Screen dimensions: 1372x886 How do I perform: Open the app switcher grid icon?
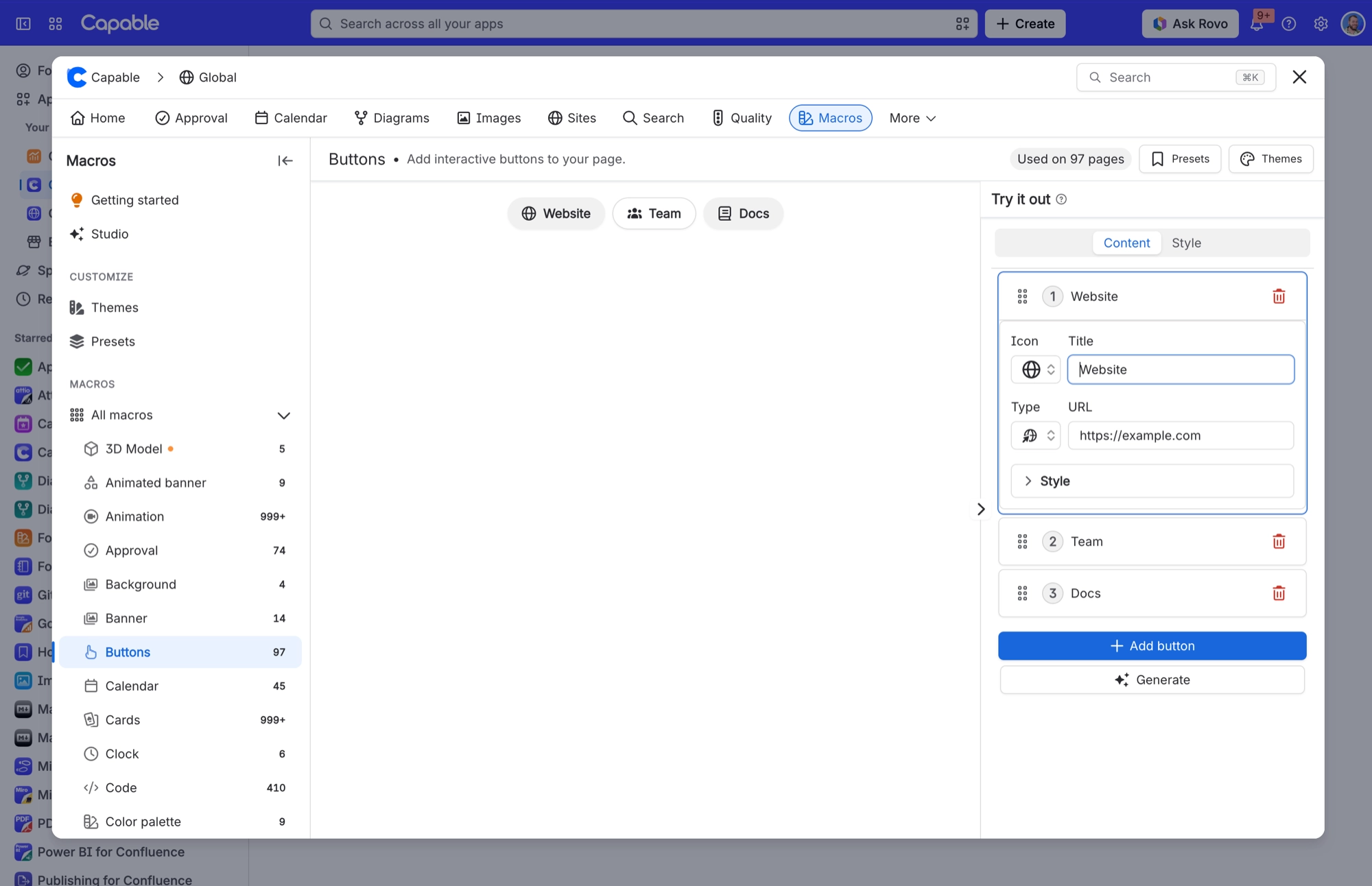click(56, 23)
